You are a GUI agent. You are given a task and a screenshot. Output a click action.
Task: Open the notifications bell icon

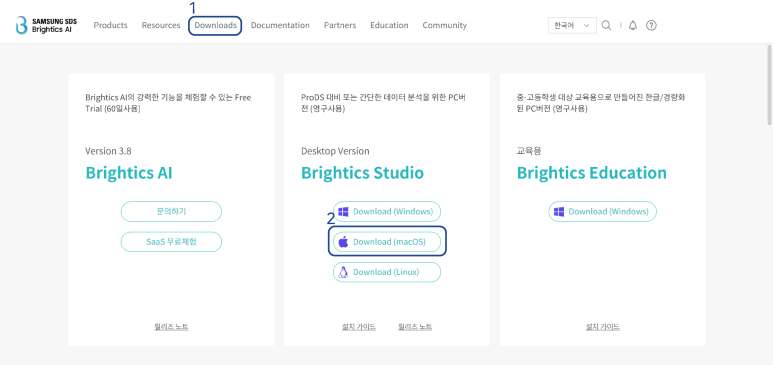(x=633, y=26)
